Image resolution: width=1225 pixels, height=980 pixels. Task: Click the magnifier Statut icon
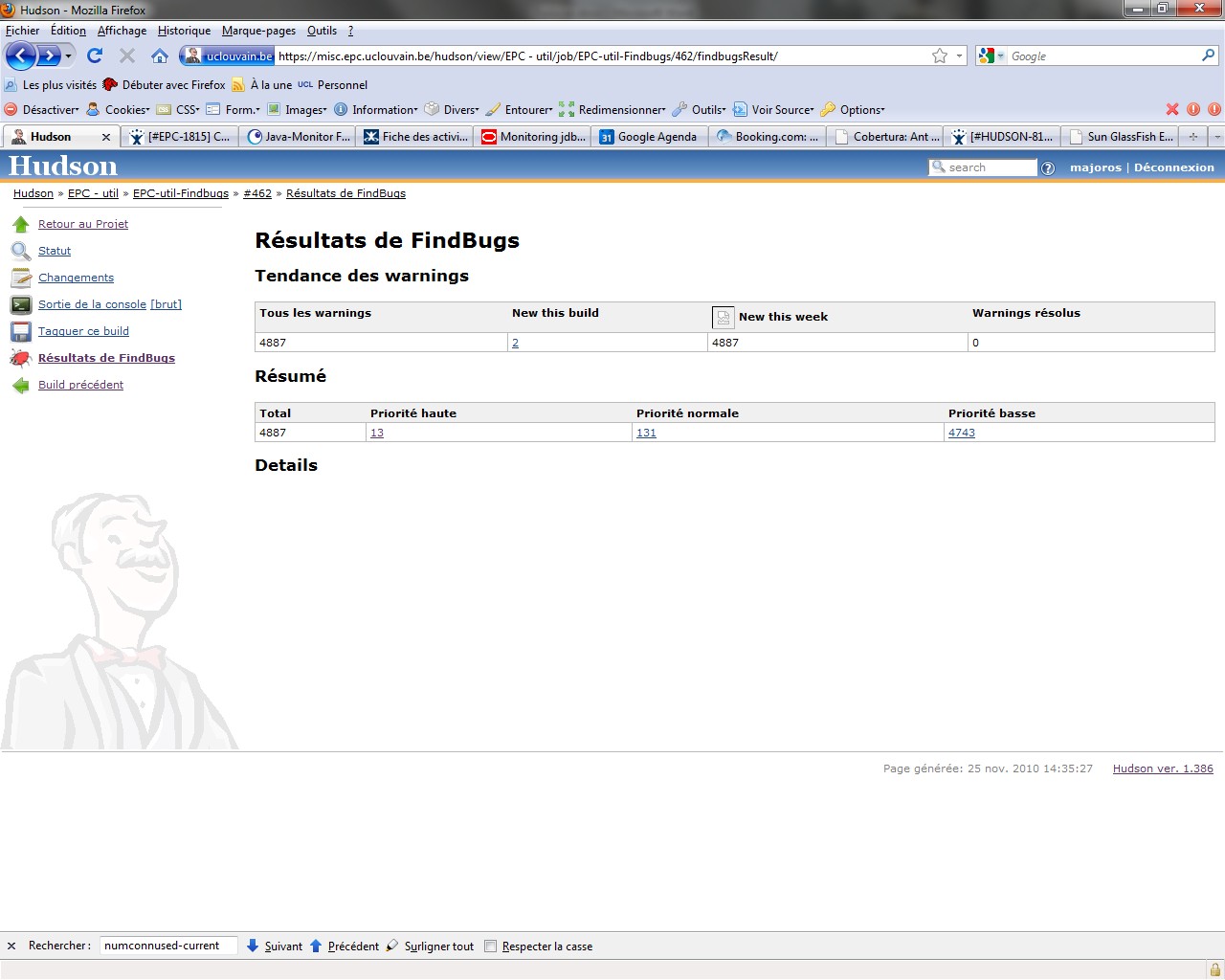tap(20, 251)
